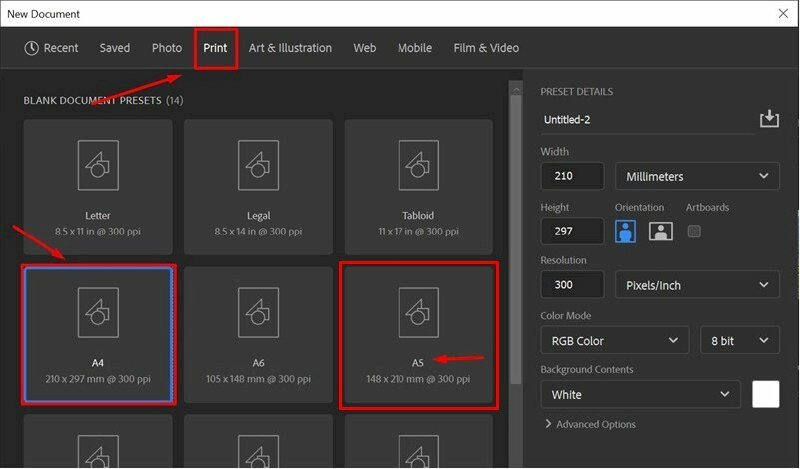This screenshot has width=800, height=469.
Task: Save document preset with the download icon
Action: pyautogui.click(x=769, y=118)
